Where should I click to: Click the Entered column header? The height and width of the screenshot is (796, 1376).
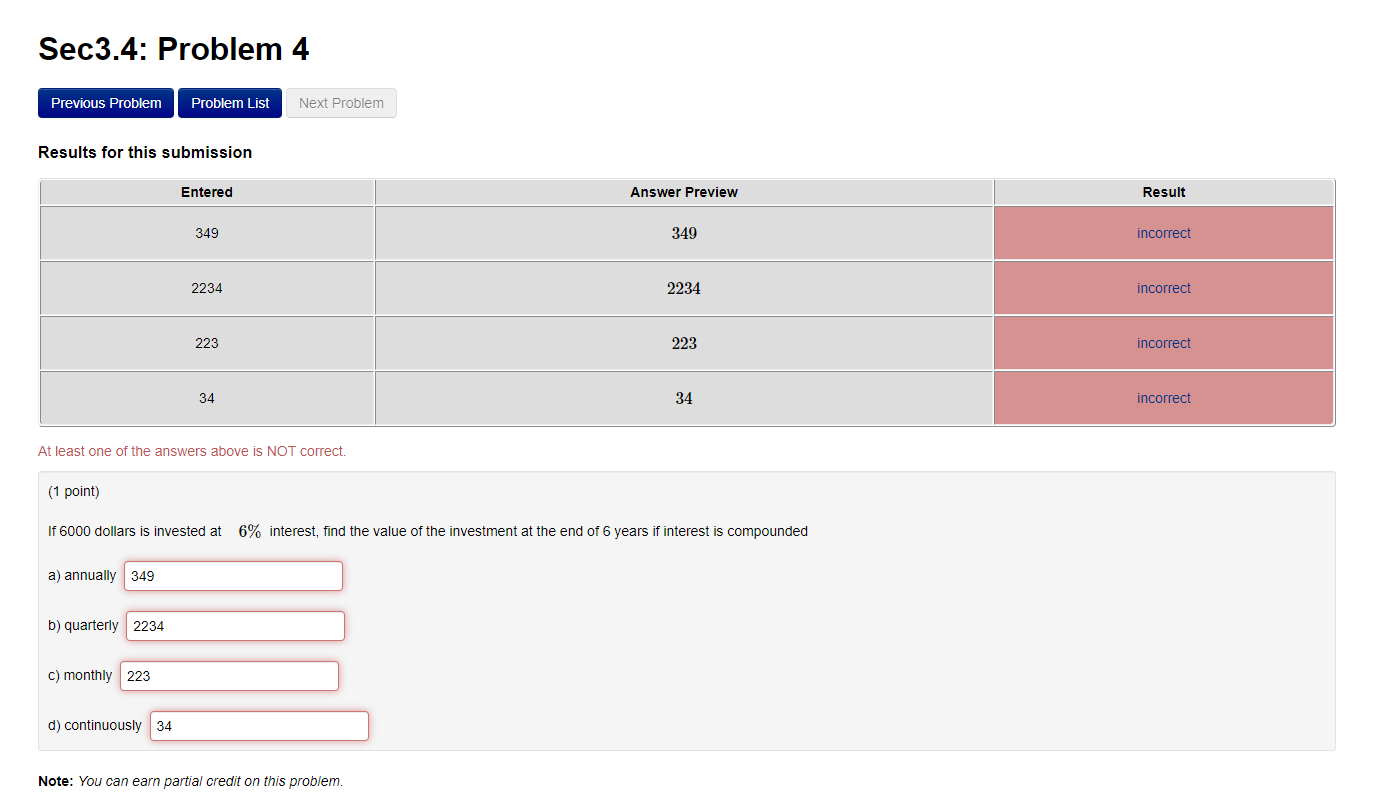click(x=206, y=192)
